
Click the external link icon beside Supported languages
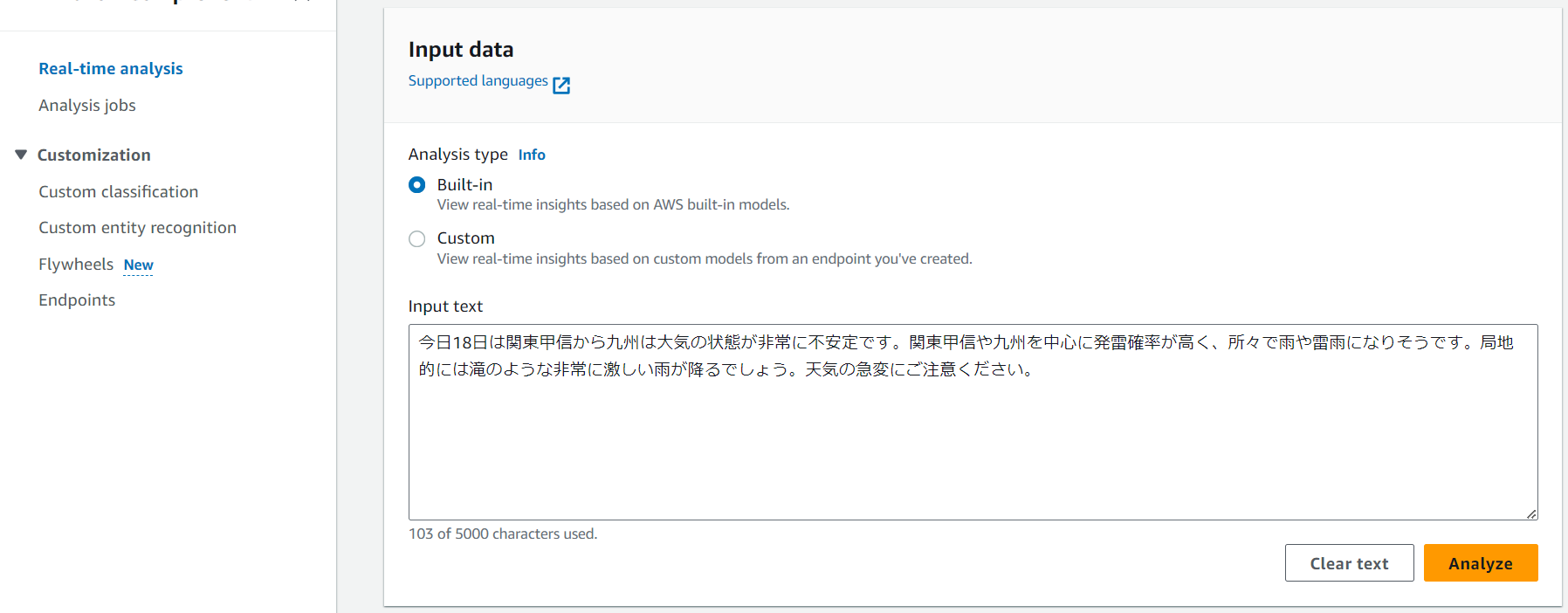pos(561,85)
